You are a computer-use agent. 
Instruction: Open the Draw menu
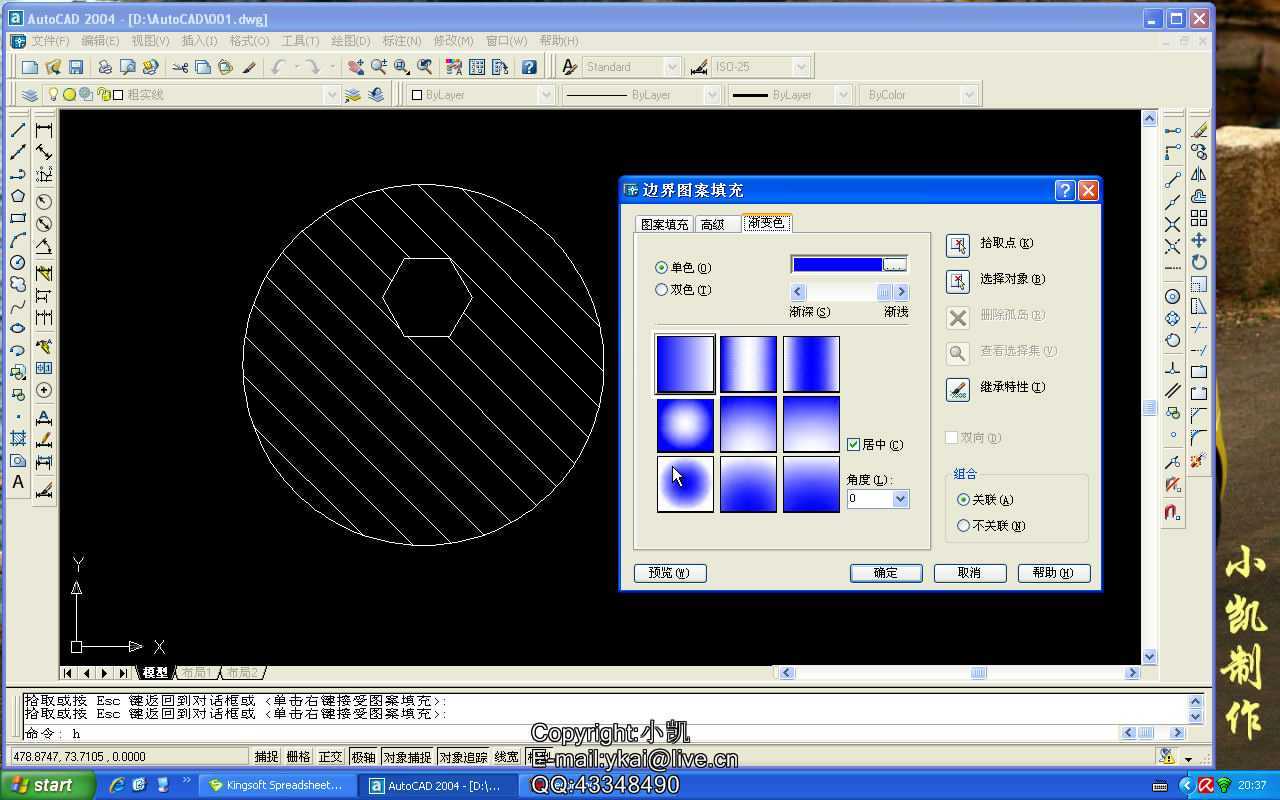(x=350, y=41)
